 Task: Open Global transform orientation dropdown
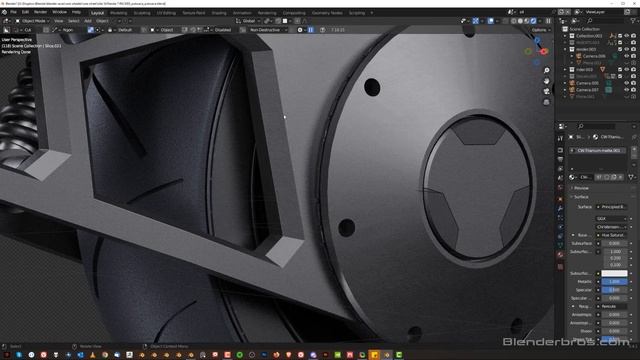click(x=248, y=21)
